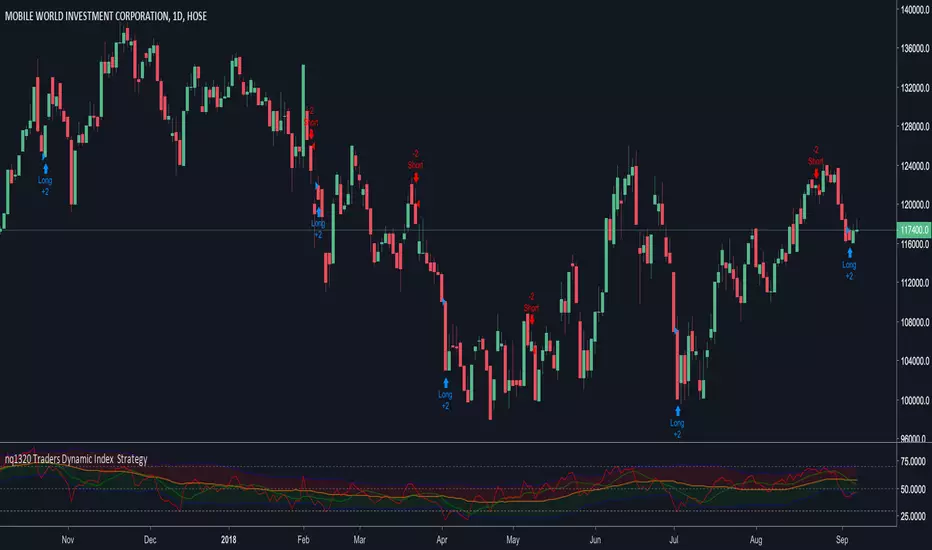The height and width of the screenshot is (550, 932).
Task: Click the Mar label on time axis
Action: click(x=359, y=540)
